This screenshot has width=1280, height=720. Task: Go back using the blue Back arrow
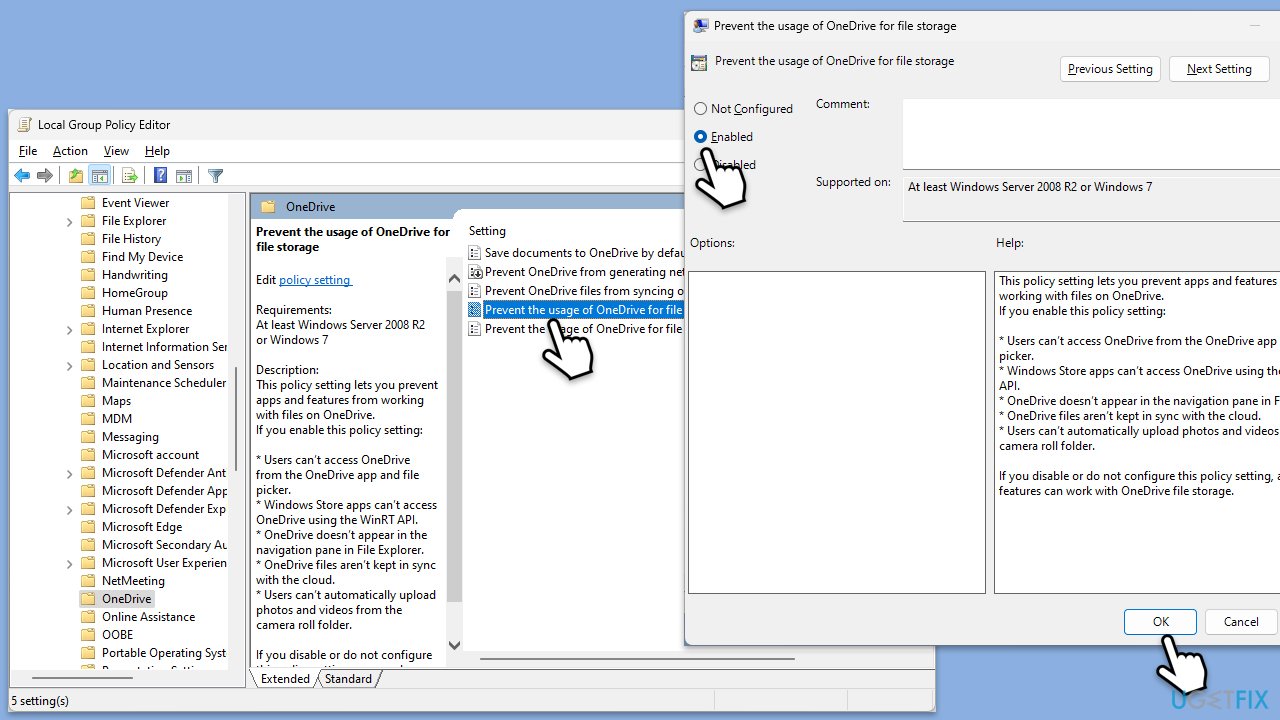point(21,176)
